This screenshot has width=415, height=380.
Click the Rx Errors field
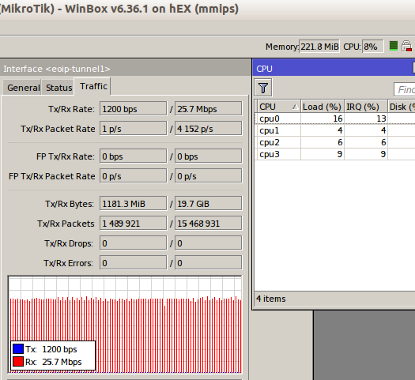(x=208, y=263)
